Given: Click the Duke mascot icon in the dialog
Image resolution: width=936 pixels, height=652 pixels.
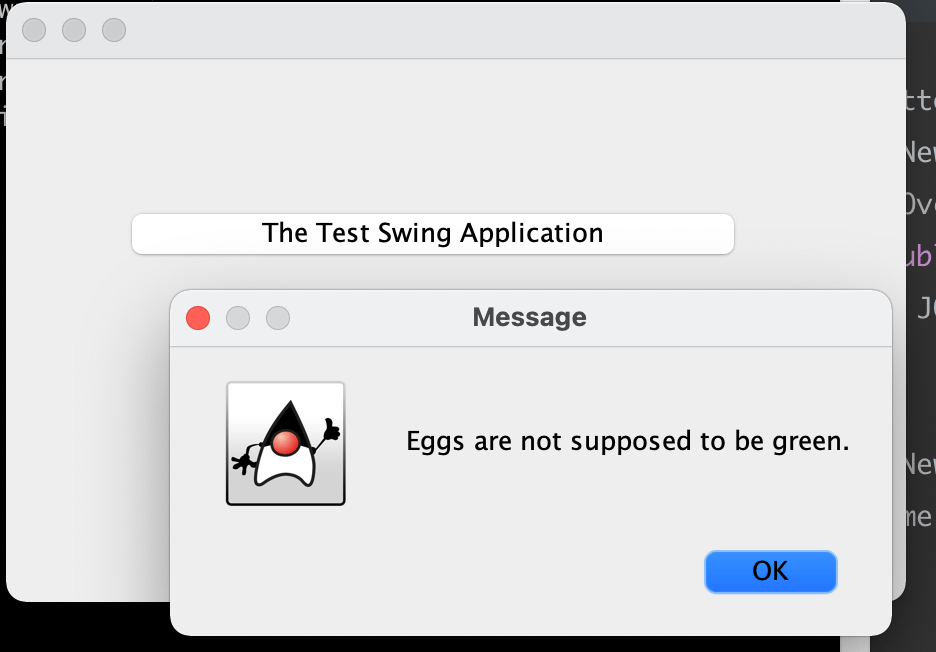Looking at the screenshot, I should [286, 444].
